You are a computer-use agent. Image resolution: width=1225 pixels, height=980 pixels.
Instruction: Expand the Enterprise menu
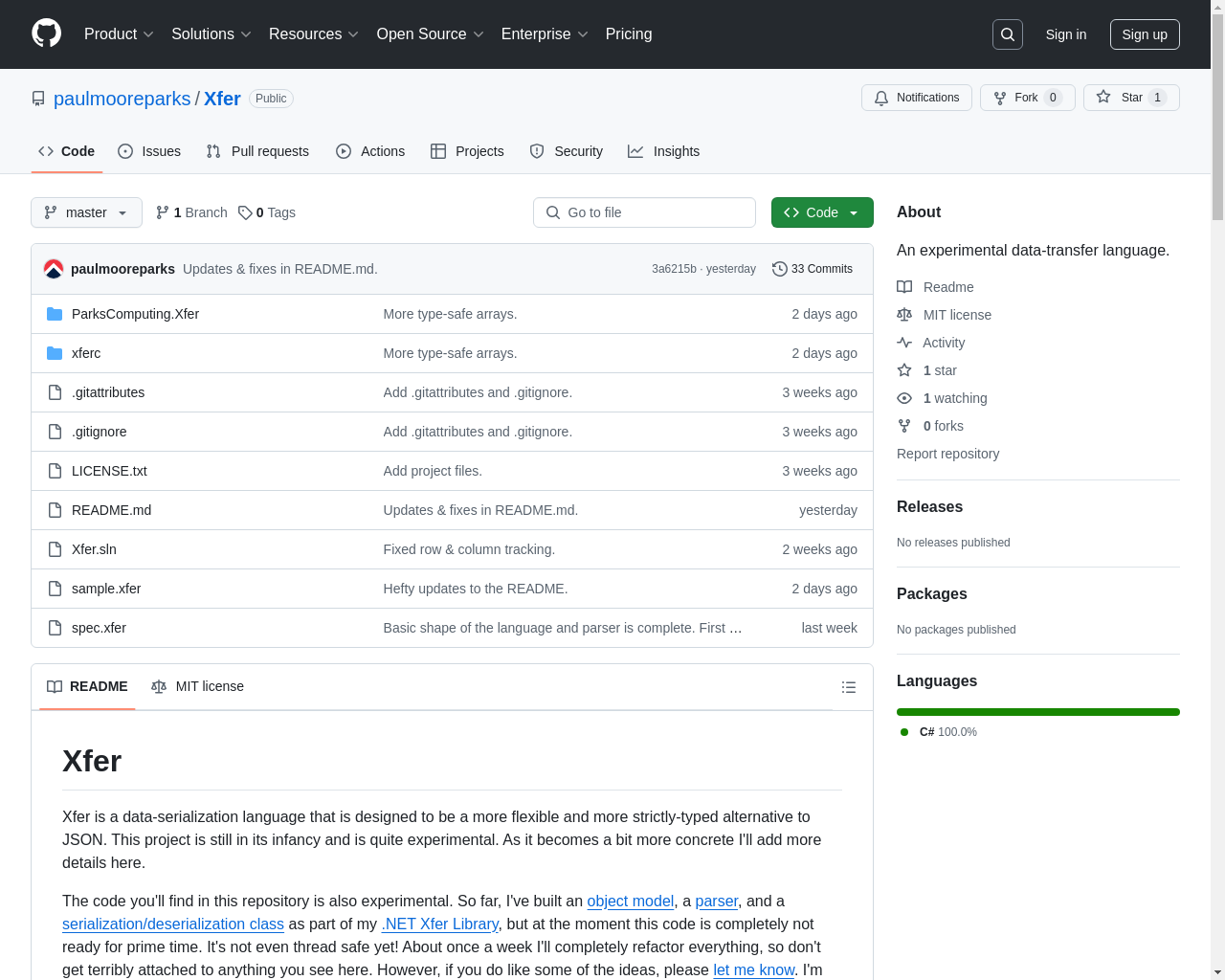click(x=545, y=34)
